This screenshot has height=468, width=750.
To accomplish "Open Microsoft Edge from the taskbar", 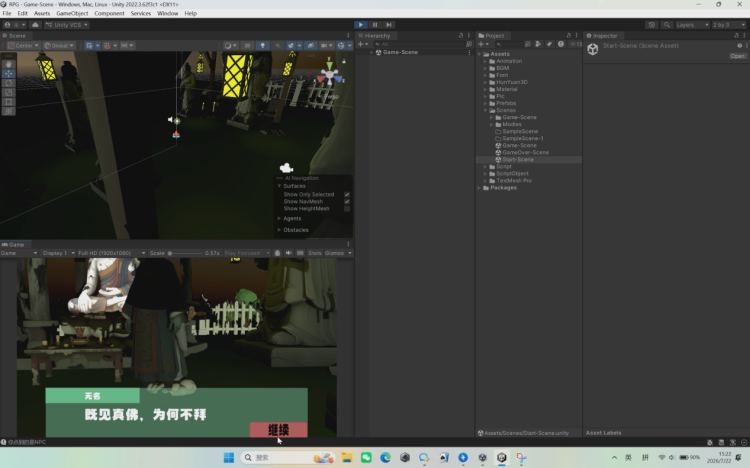I will tap(386, 458).
